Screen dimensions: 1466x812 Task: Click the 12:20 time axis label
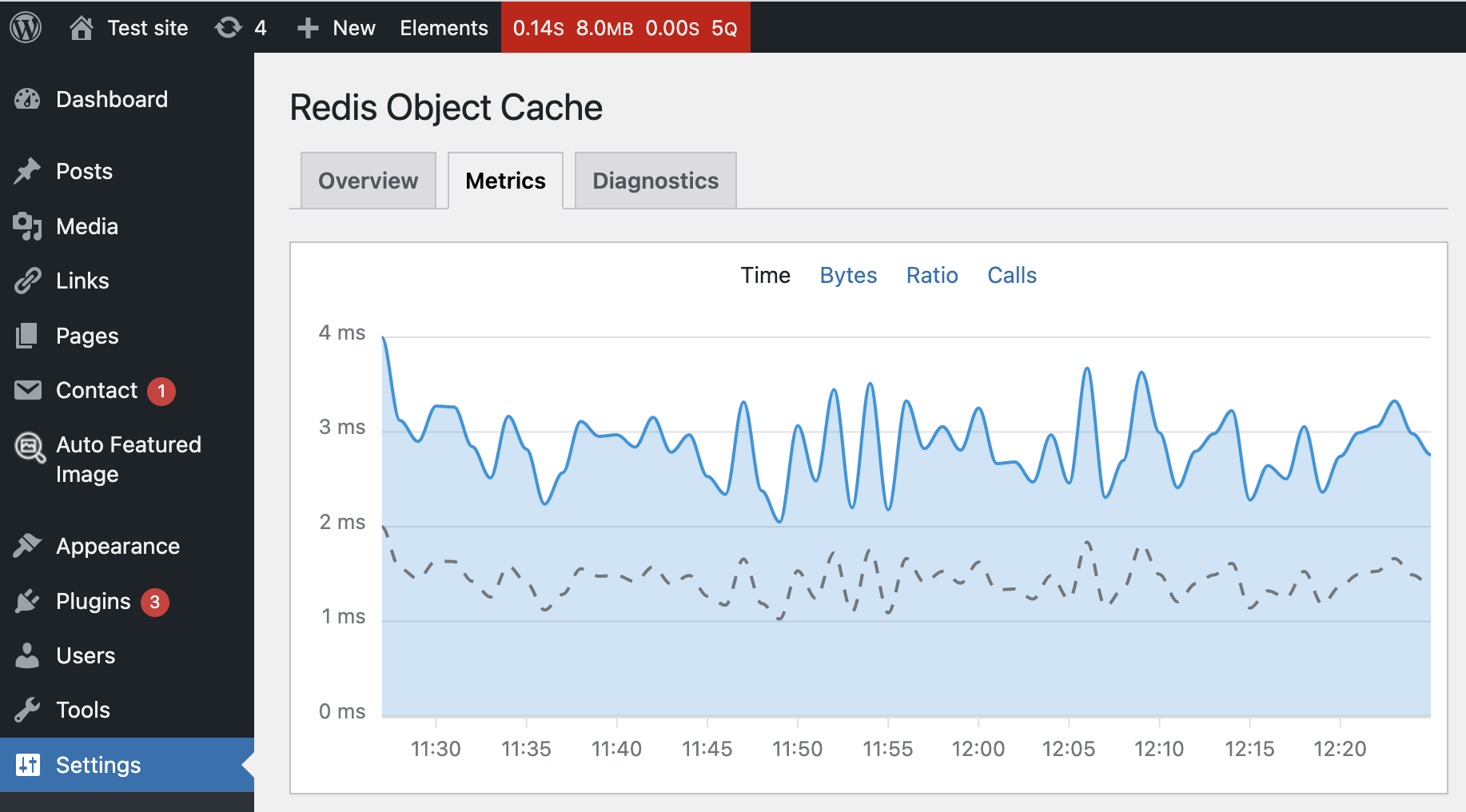click(1340, 749)
